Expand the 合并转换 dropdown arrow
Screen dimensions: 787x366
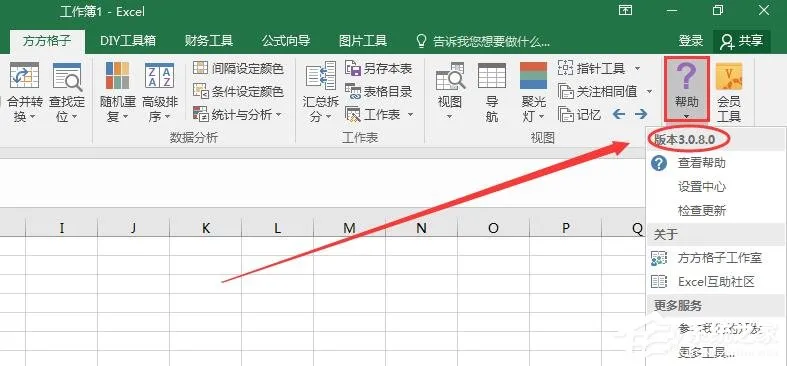pos(32,117)
